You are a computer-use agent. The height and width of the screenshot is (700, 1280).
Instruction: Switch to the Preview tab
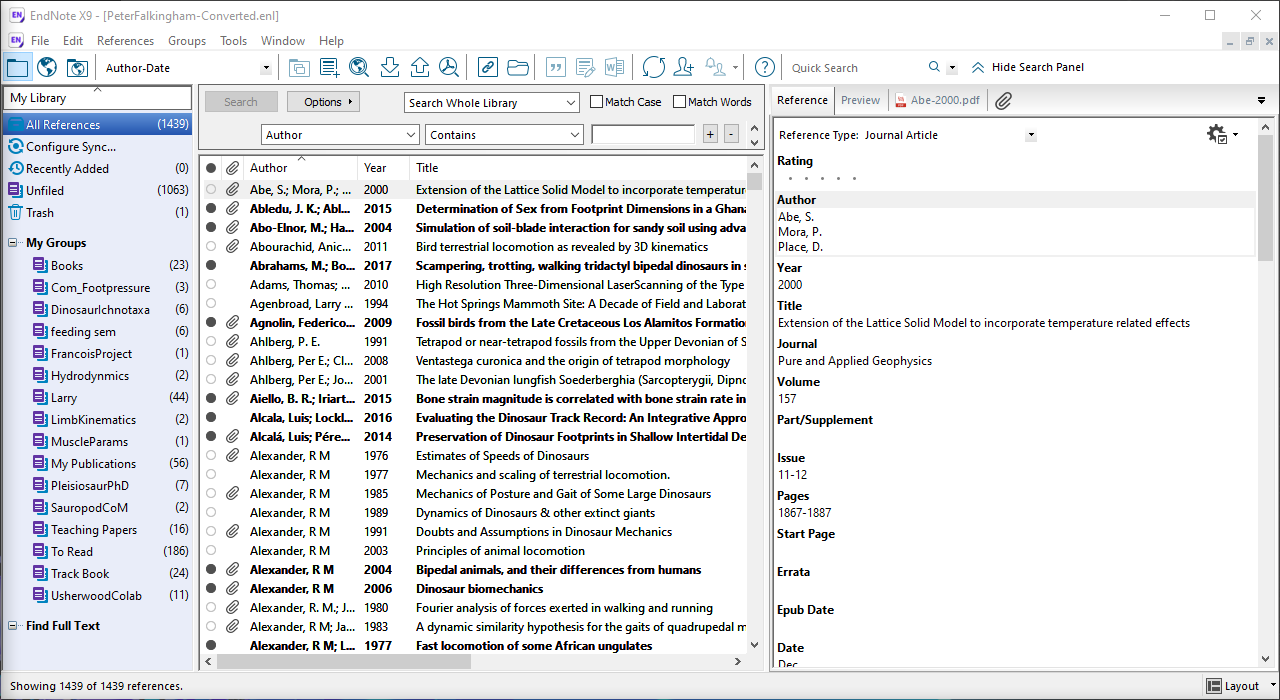(860, 100)
